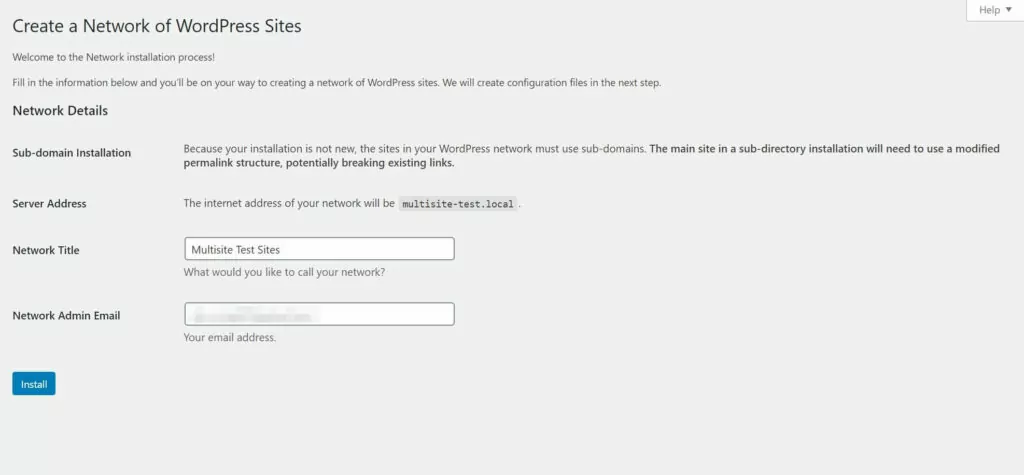Image resolution: width=1024 pixels, height=475 pixels.
Task: Click 'What would you like to call your network?' hint
Action: pyautogui.click(x=284, y=272)
